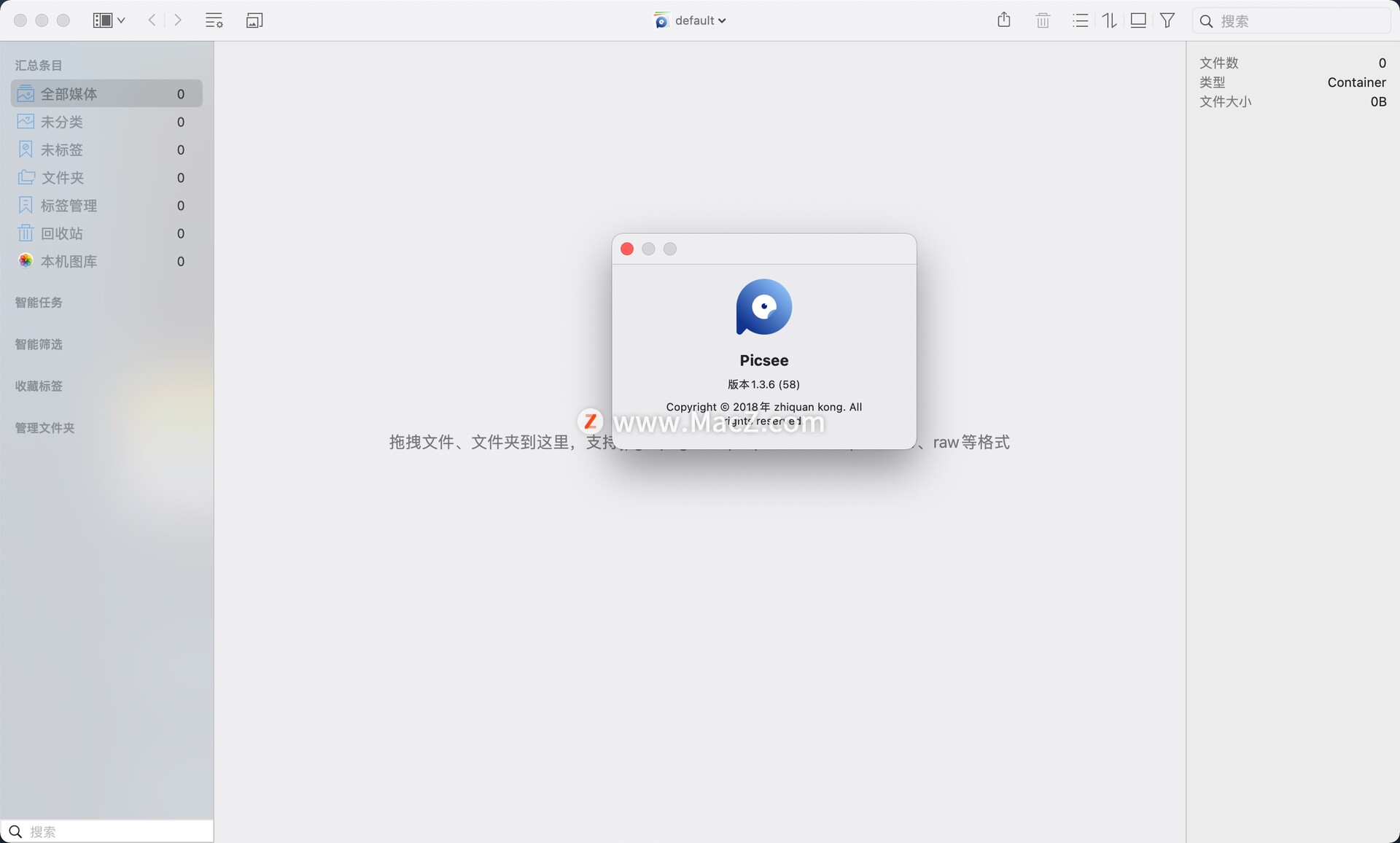Open the sidebar layout dropdown arrow
1400x843 pixels.
click(121, 20)
